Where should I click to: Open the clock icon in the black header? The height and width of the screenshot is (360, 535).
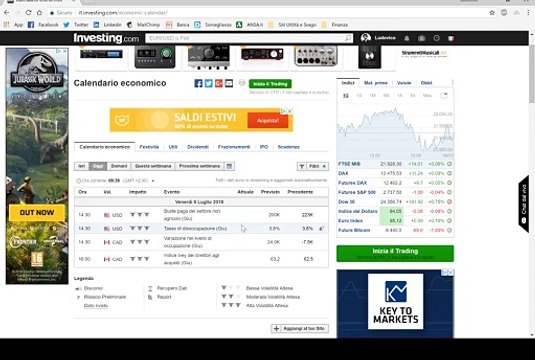tap(436, 38)
